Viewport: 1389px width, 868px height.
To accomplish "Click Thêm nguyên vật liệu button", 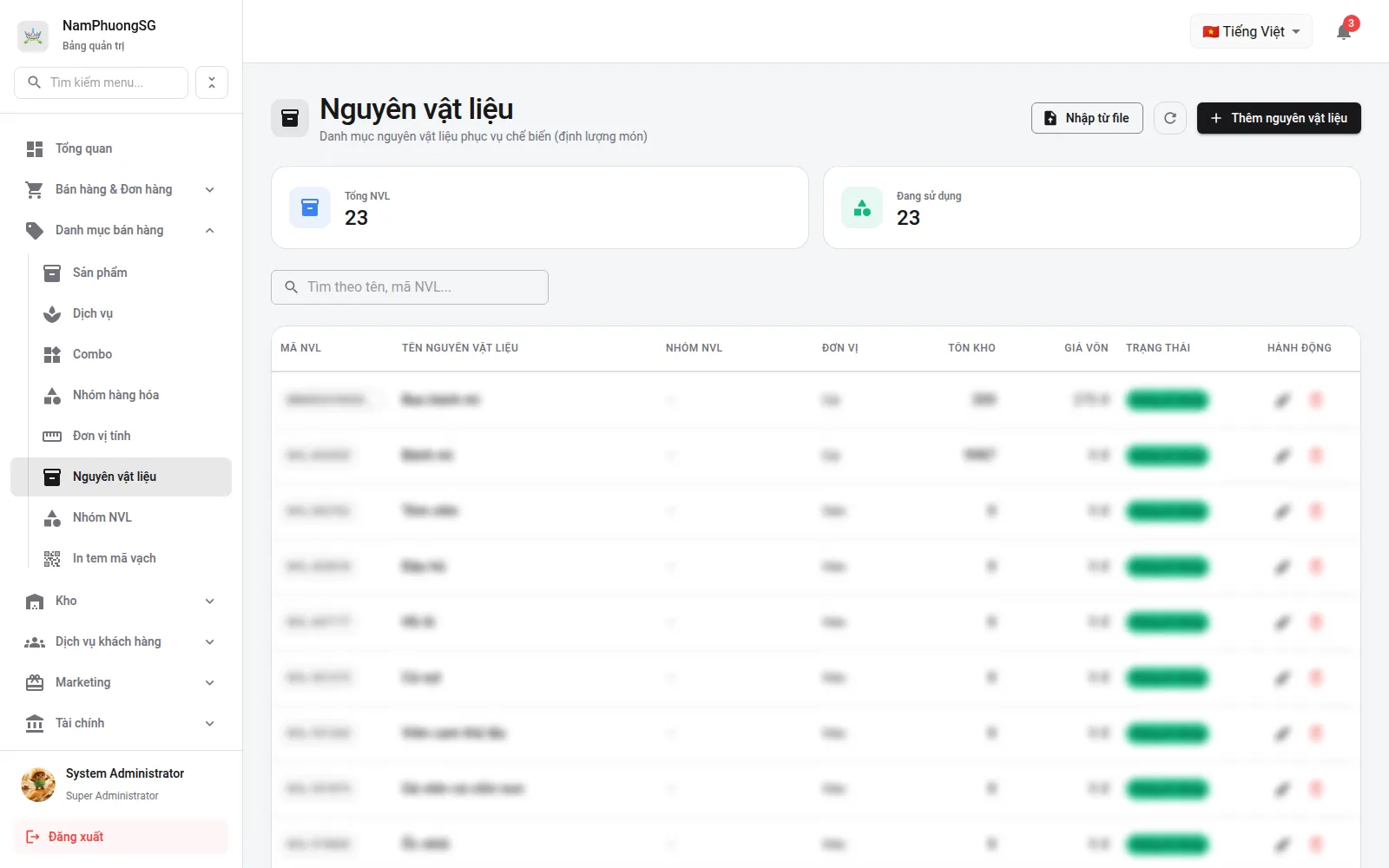I will tap(1279, 118).
